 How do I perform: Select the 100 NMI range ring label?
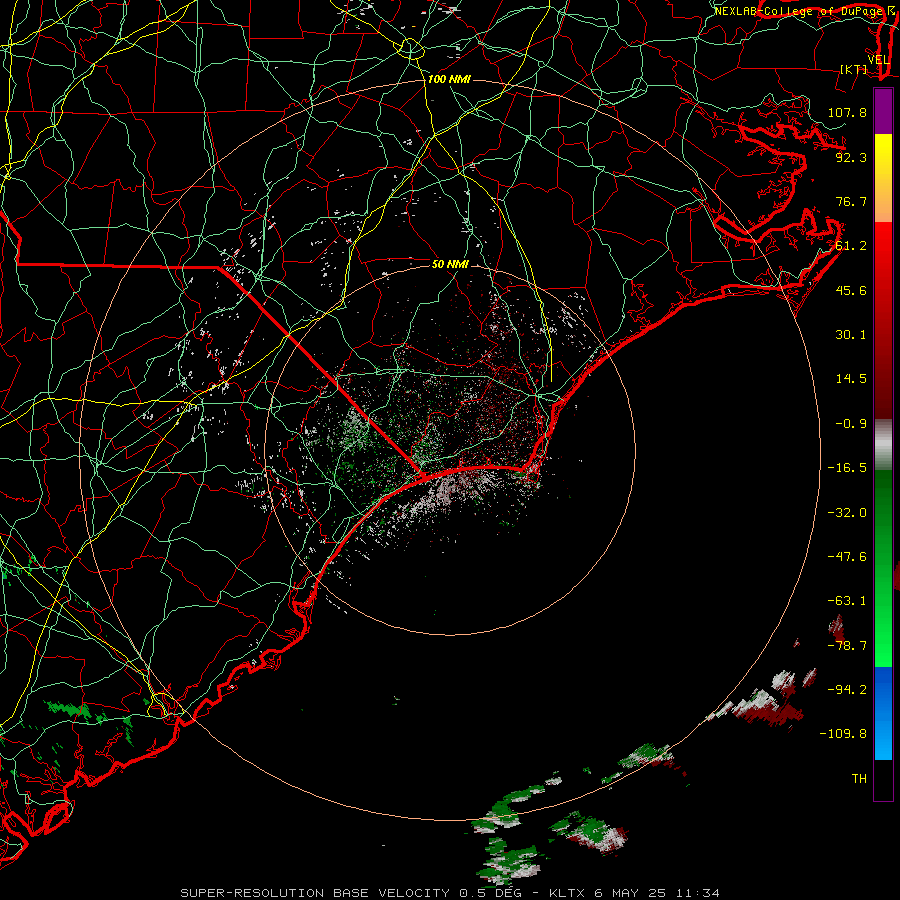tap(449, 79)
